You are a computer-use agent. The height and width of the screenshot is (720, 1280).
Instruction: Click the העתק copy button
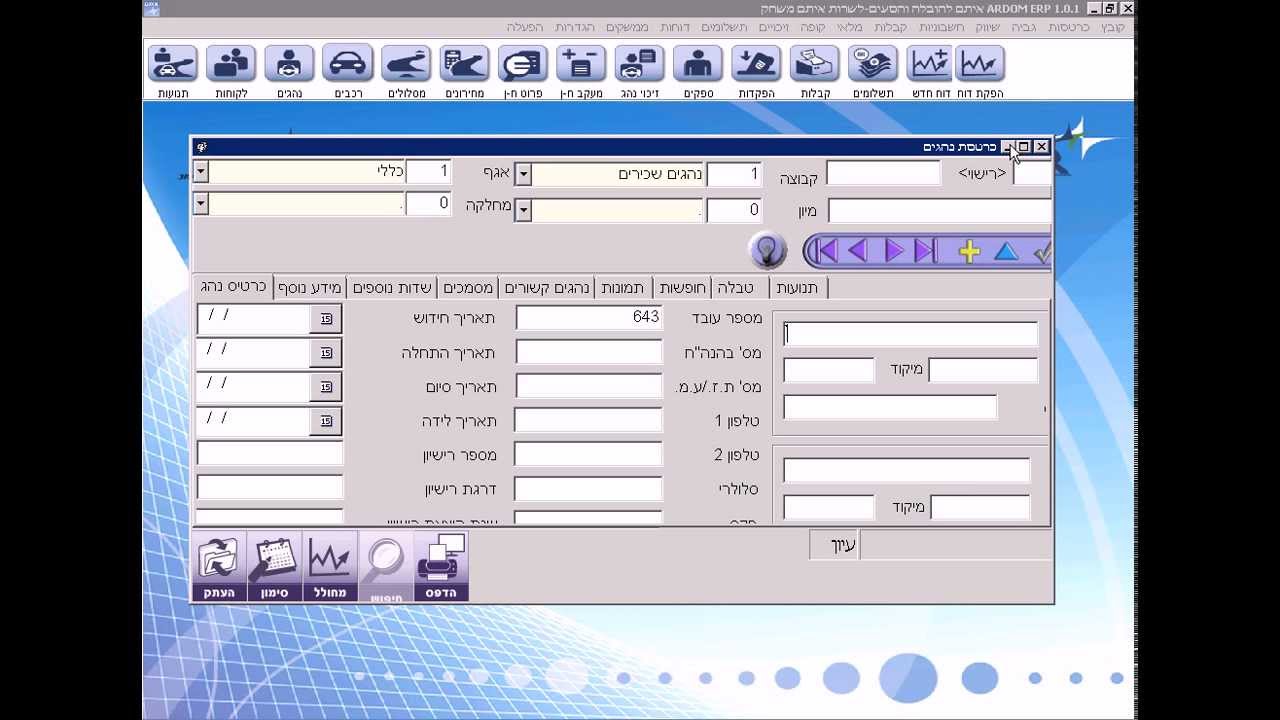click(x=219, y=567)
